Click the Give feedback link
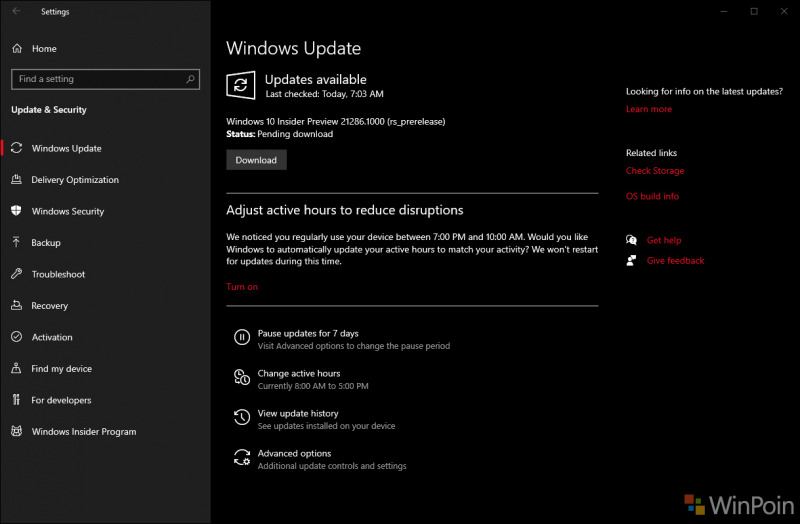The width and height of the screenshot is (800, 524). pos(675,260)
